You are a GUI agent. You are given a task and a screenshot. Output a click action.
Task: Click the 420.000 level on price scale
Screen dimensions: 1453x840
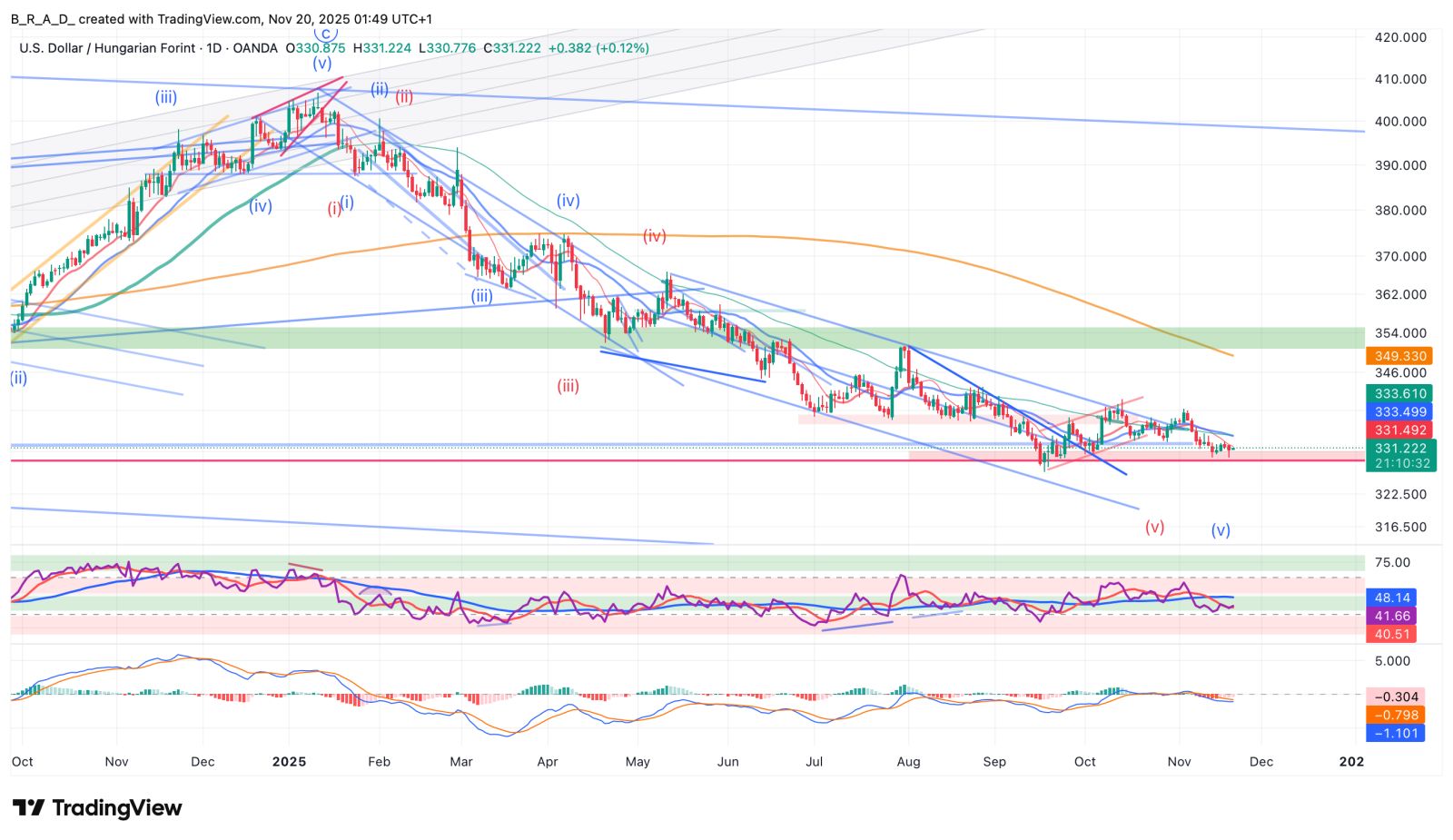tap(1400, 37)
